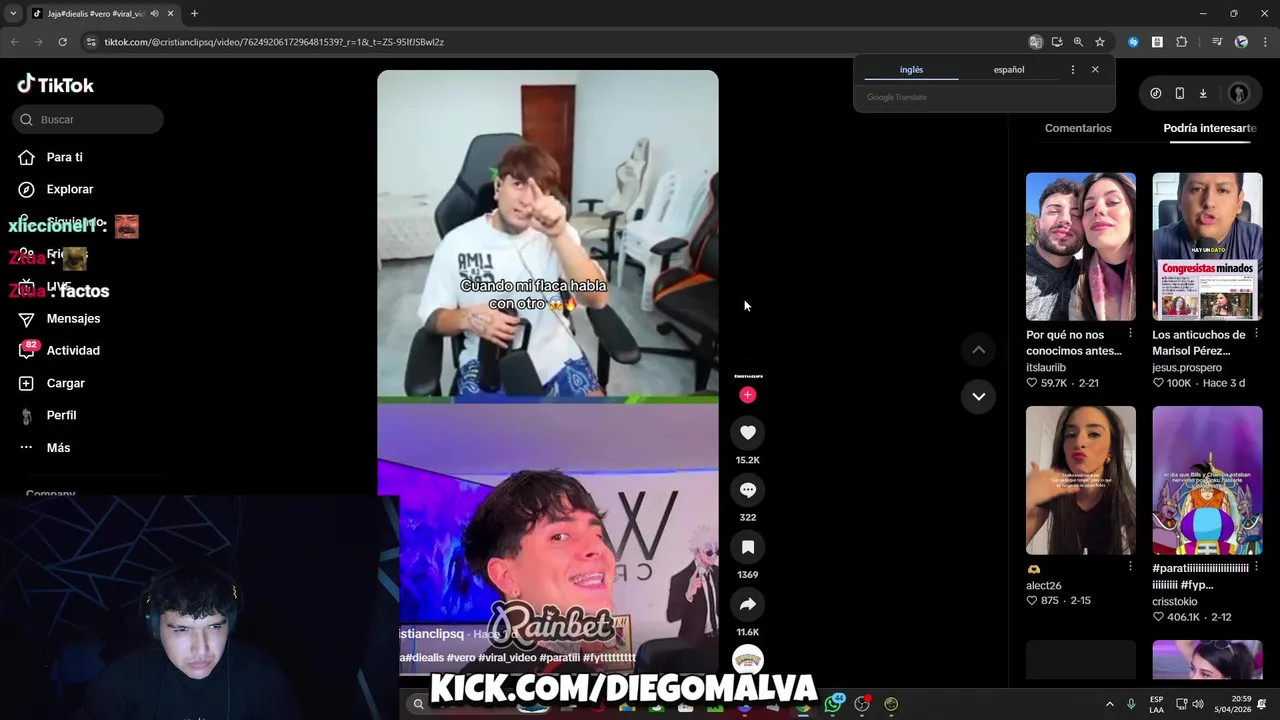Viewport: 1280px width, 720px height.
Task: Select inglés in Google Translate popup
Action: pos(911,70)
